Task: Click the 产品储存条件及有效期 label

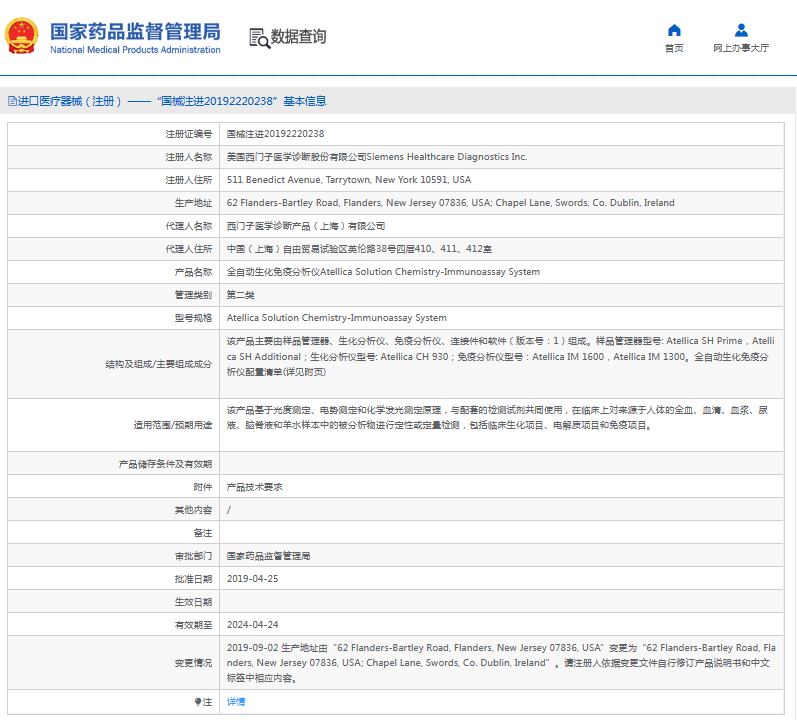Action: pyautogui.click(x=165, y=464)
